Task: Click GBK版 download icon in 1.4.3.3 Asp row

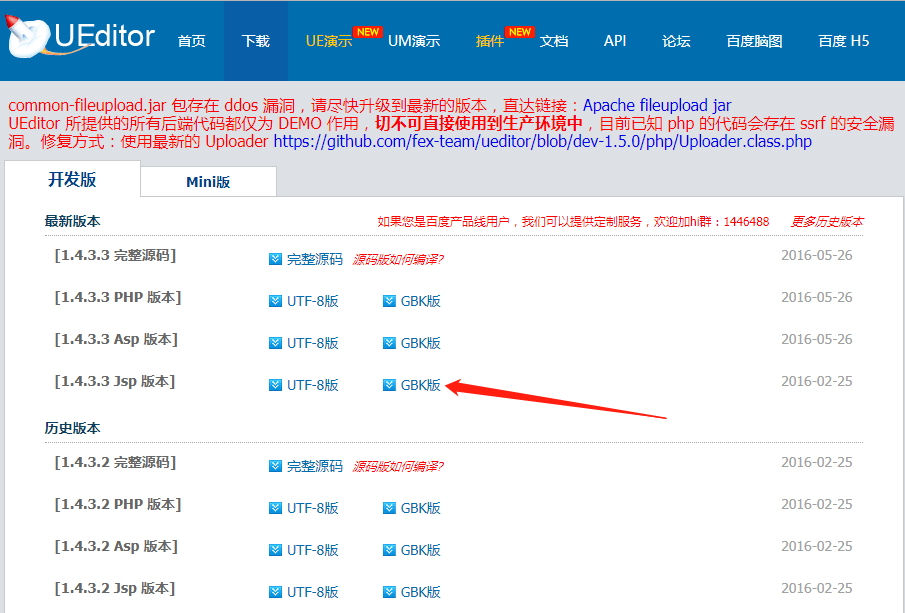Action: (390, 343)
